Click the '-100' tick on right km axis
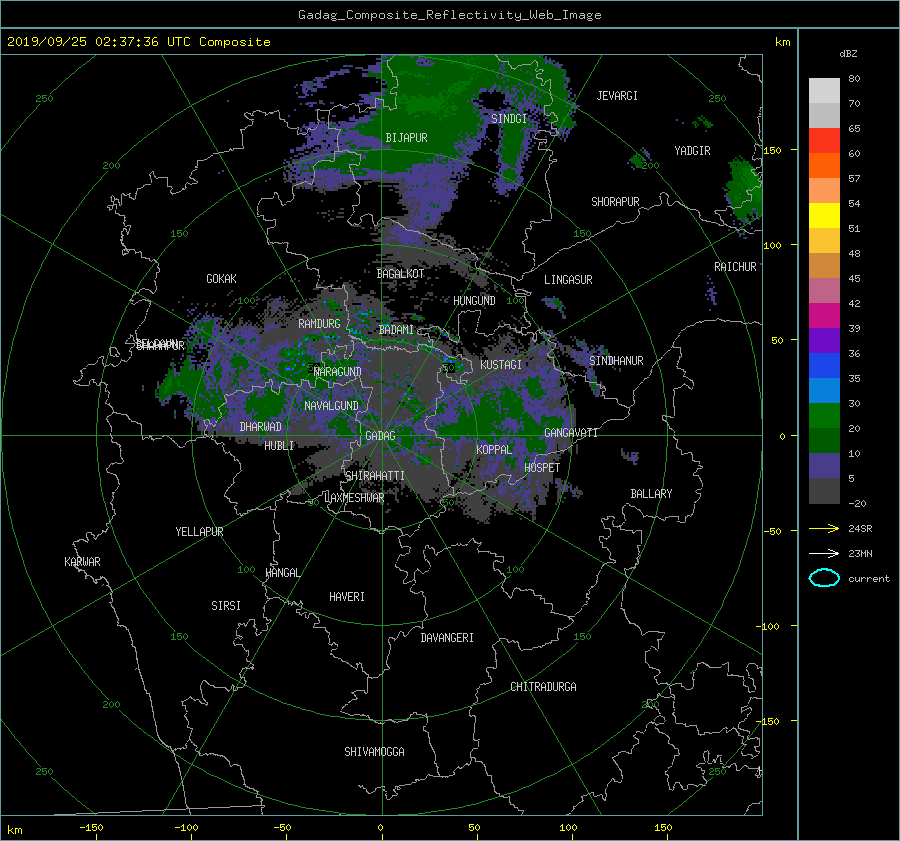The image size is (900, 841). click(x=770, y=626)
